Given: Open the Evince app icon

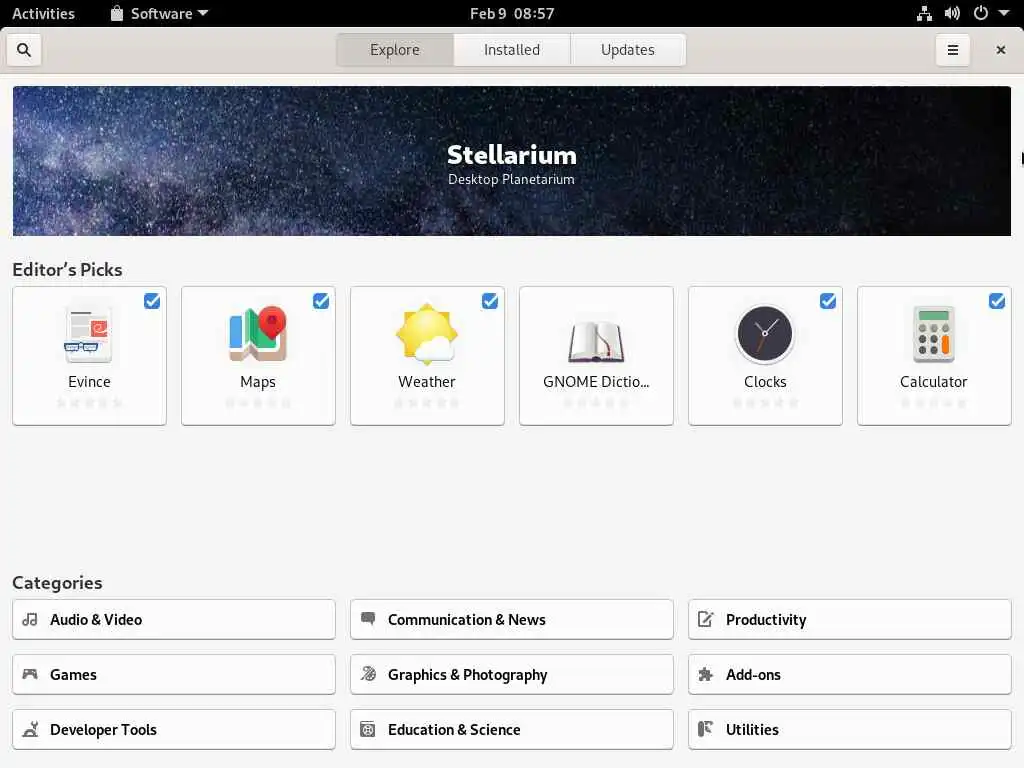Looking at the screenshot, I should coord(89,334).
